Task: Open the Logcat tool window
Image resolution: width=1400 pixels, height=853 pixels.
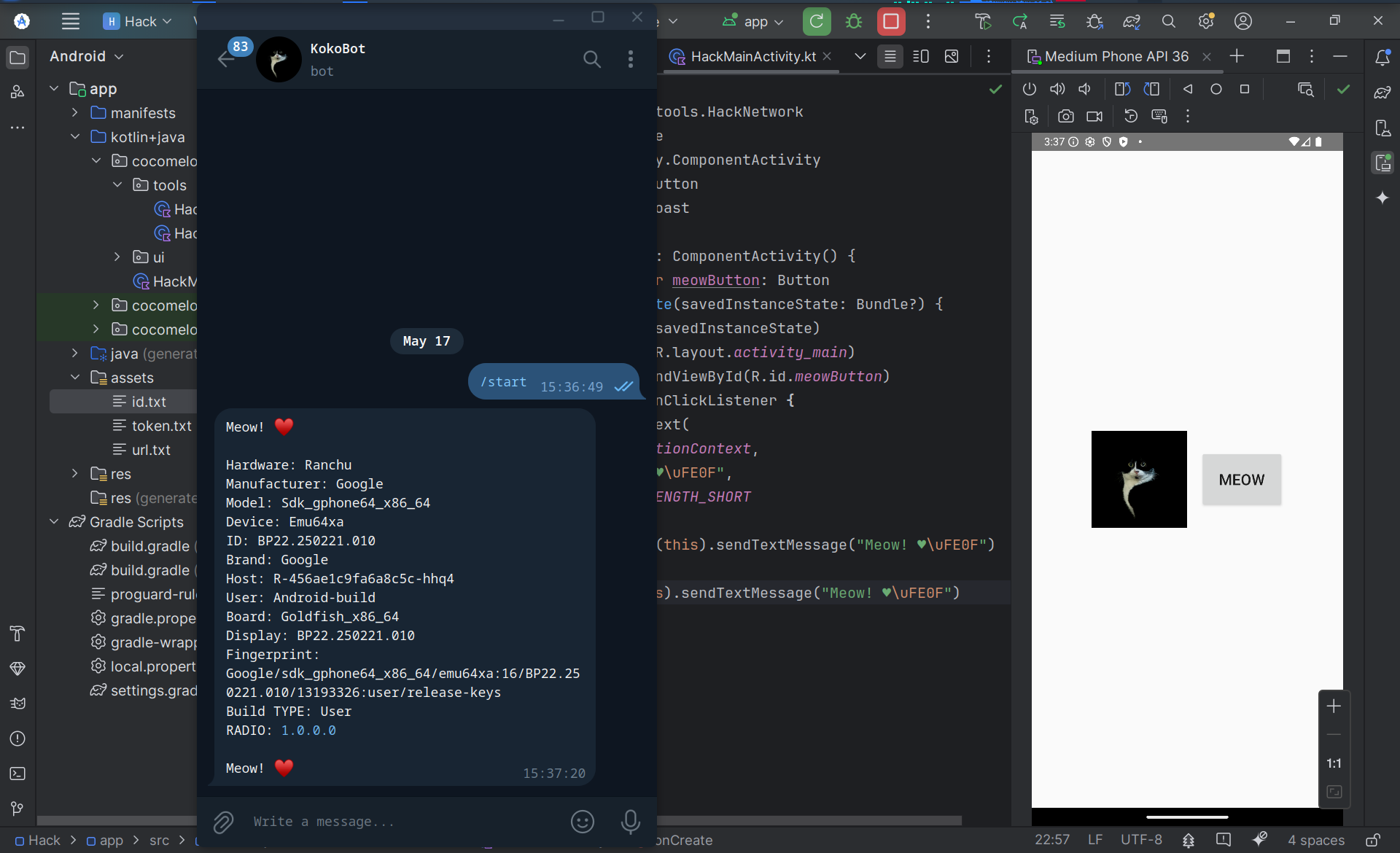Action: (17, 704)
